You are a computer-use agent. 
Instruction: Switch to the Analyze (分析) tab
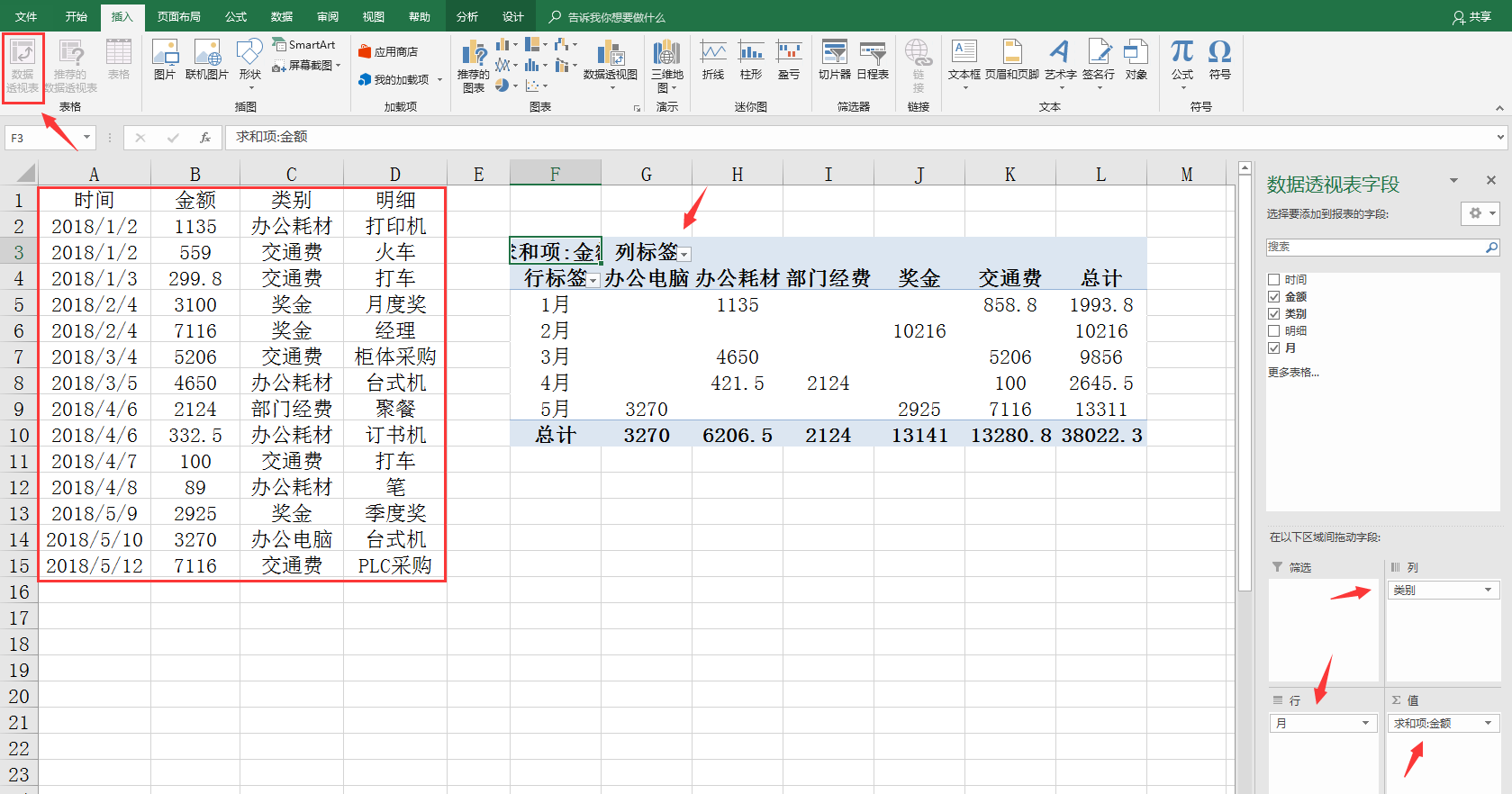coord(467,16)
